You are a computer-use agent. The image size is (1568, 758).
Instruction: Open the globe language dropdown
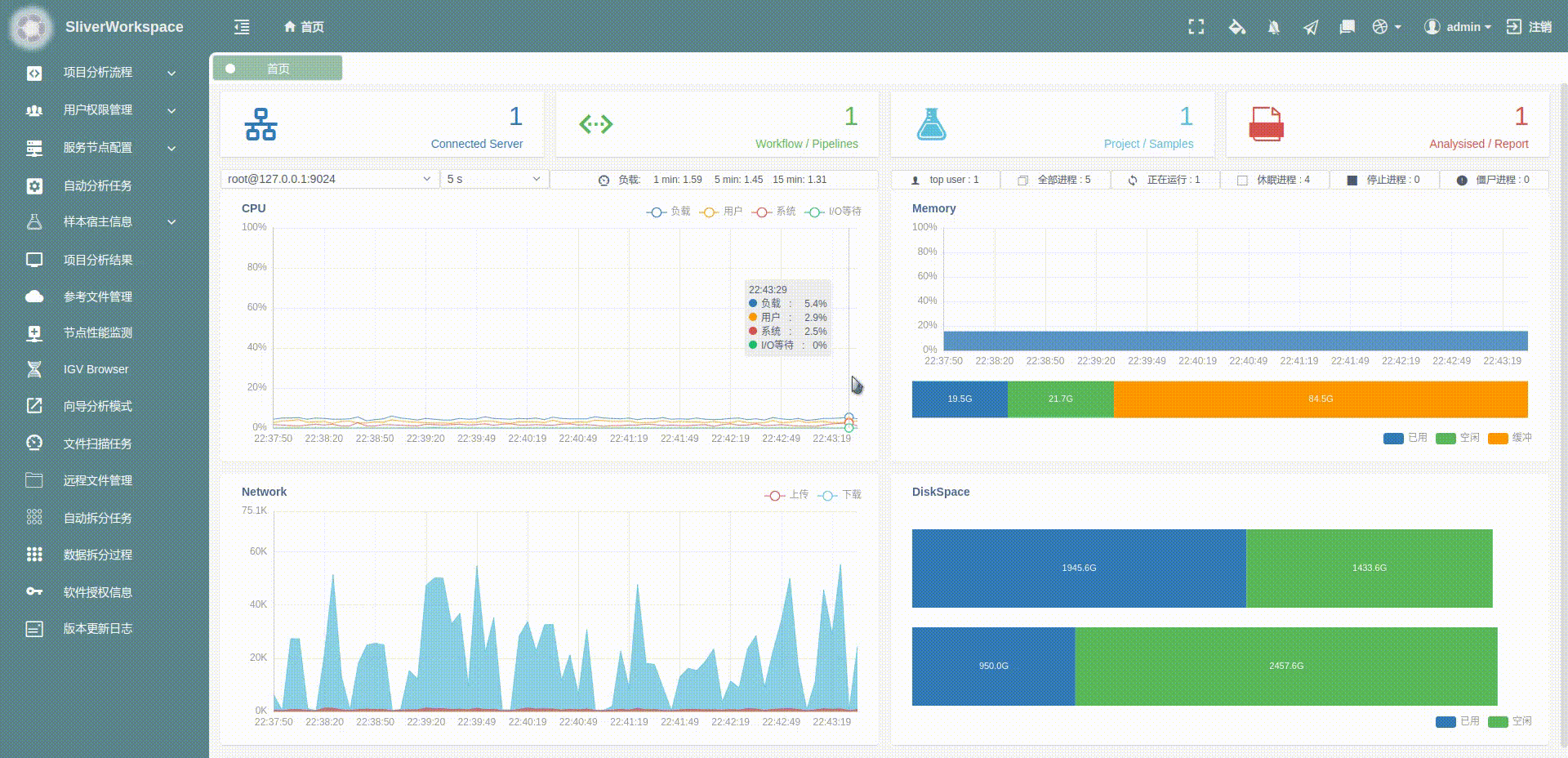pyautogui.click(x=1387, y=27)
